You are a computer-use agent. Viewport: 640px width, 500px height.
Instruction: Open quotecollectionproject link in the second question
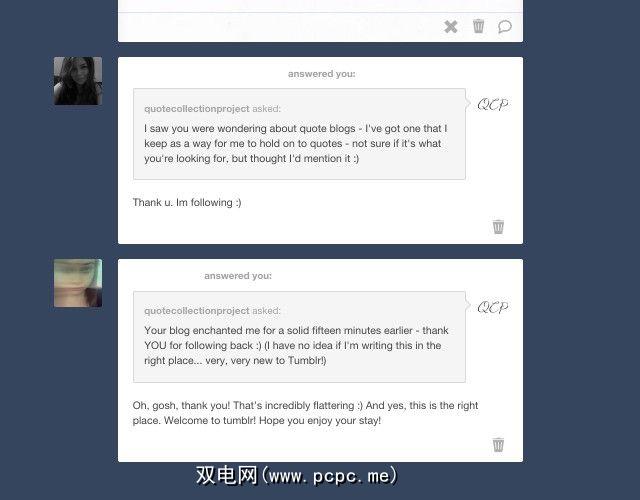coord(196,311)
